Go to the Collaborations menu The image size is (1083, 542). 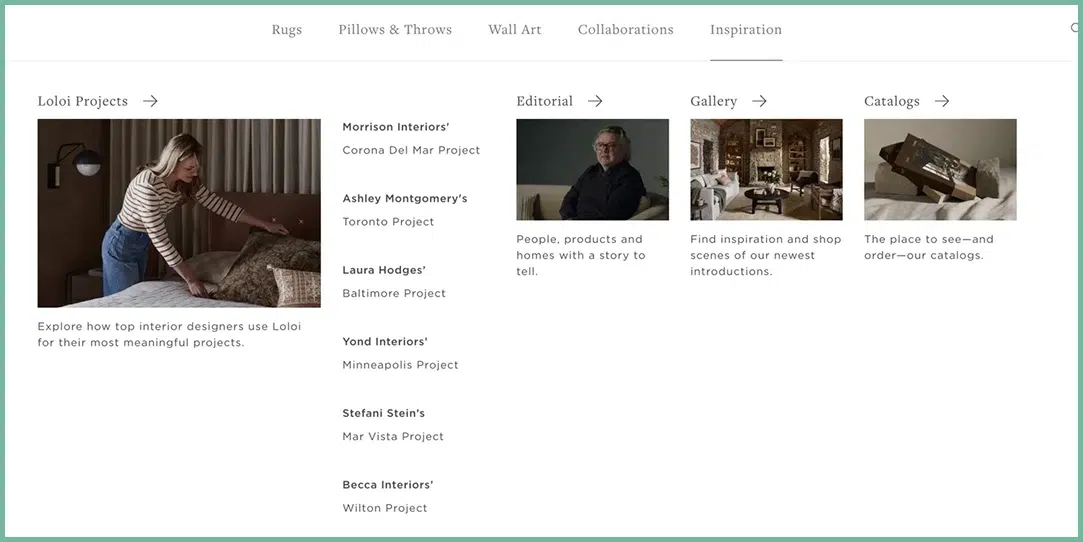625,30
